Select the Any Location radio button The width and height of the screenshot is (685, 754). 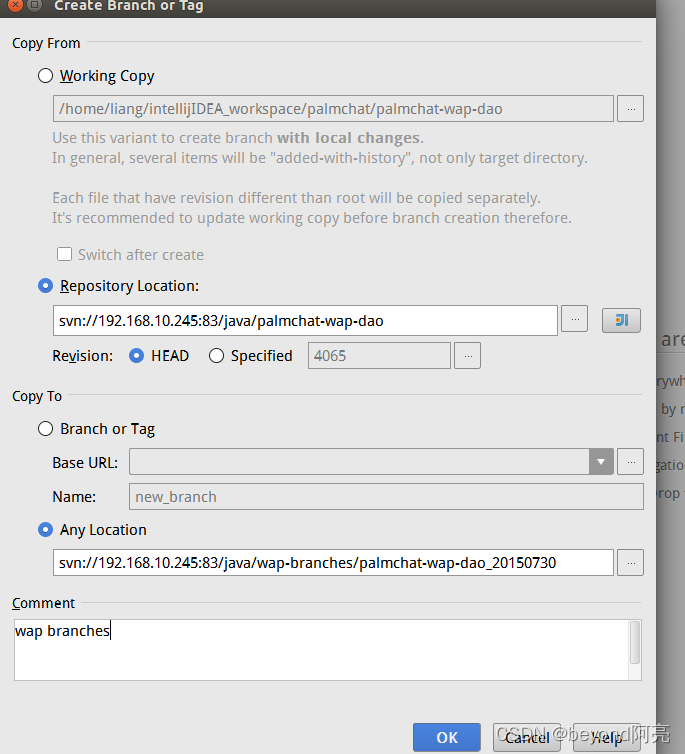(45, 529)
